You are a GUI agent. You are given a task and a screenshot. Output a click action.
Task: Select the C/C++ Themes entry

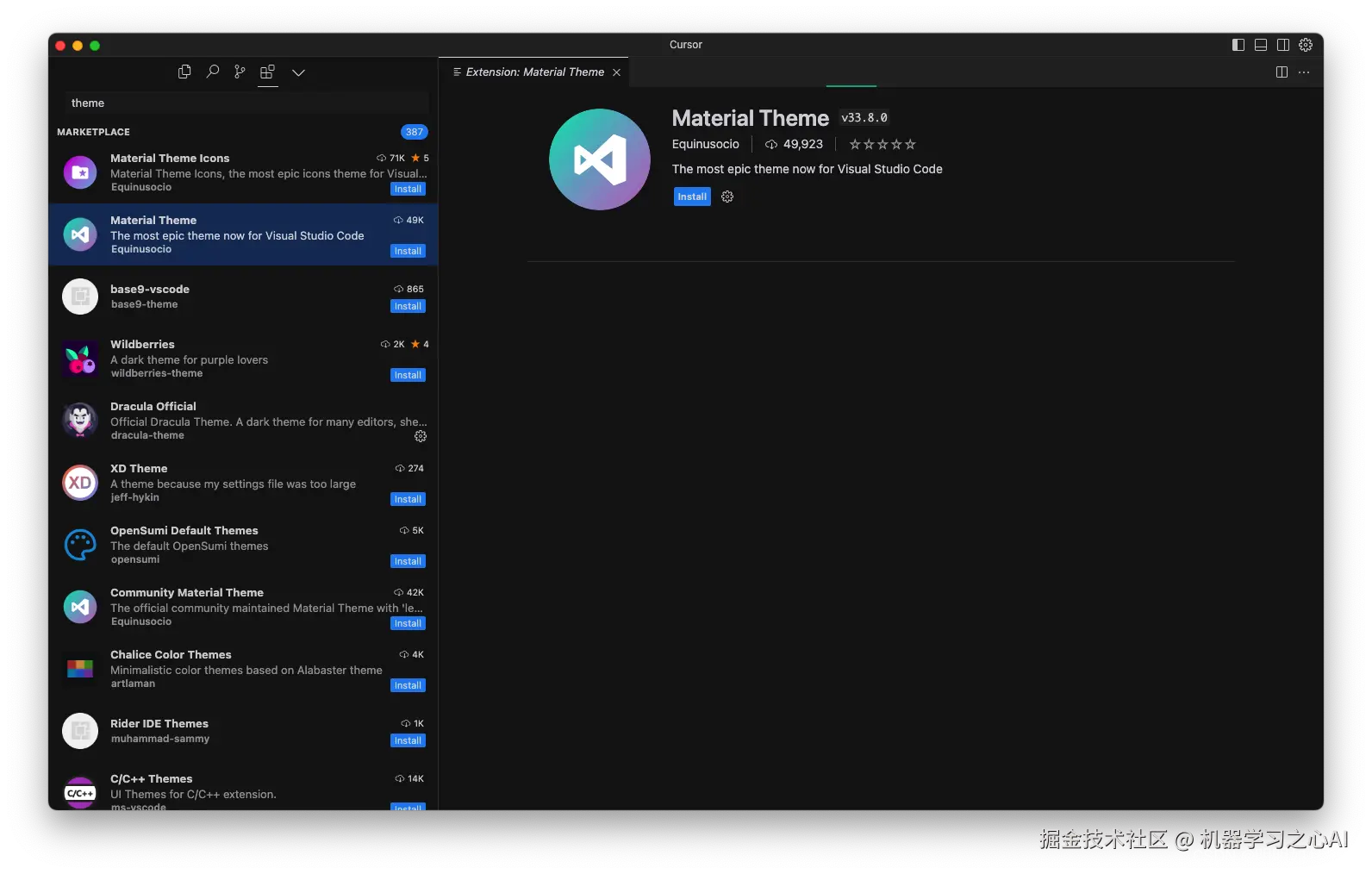click(243, 786)
